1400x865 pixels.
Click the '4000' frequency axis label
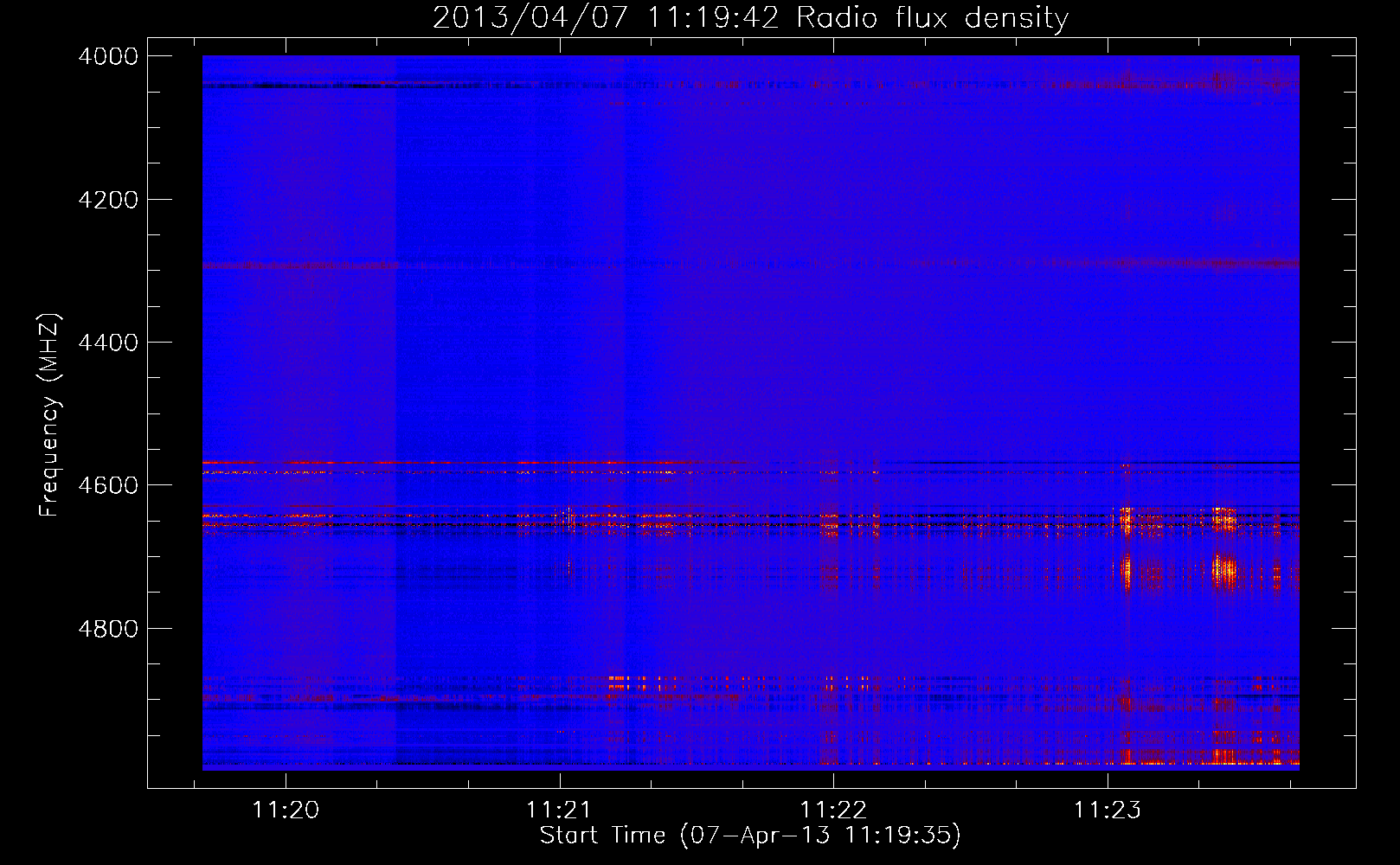click(x=108, y=56)
